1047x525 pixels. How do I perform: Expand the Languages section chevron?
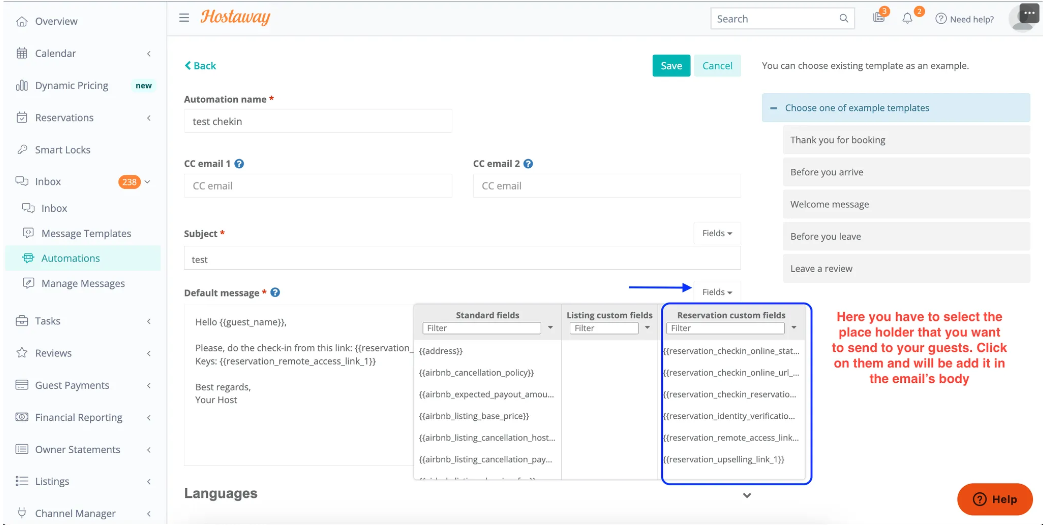pyautogui.click(x=746, y=495)
